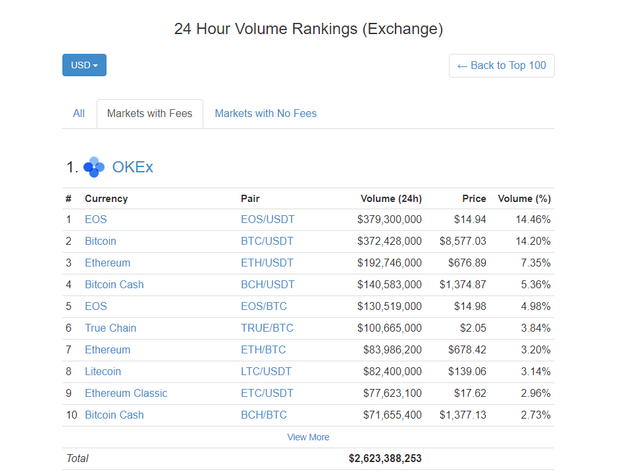Open Bitcoin currency link in row 2
Image resolution: width=640 pixels, height=475 pixels.
[100, 241]
